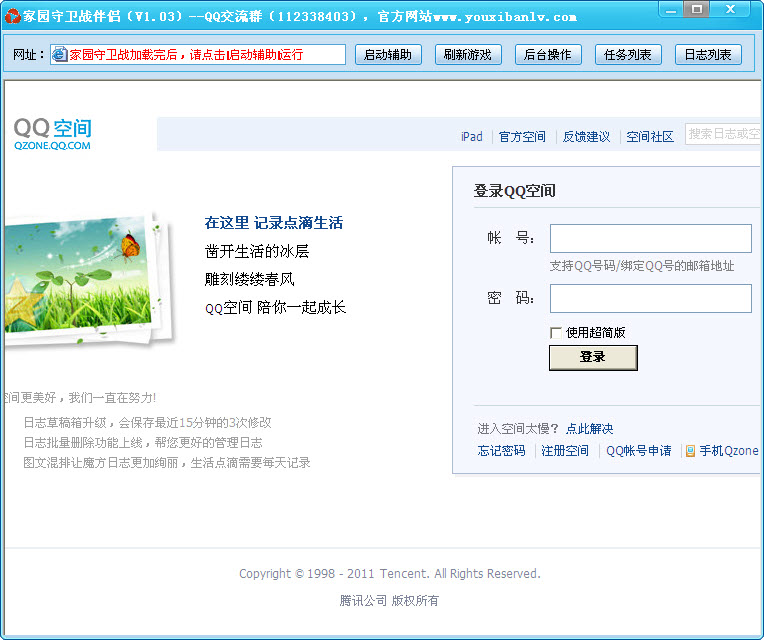The width and height of the screenshot is (764, 640).
Task: Click the 登录QQ空间 heading
Action: 515,191
